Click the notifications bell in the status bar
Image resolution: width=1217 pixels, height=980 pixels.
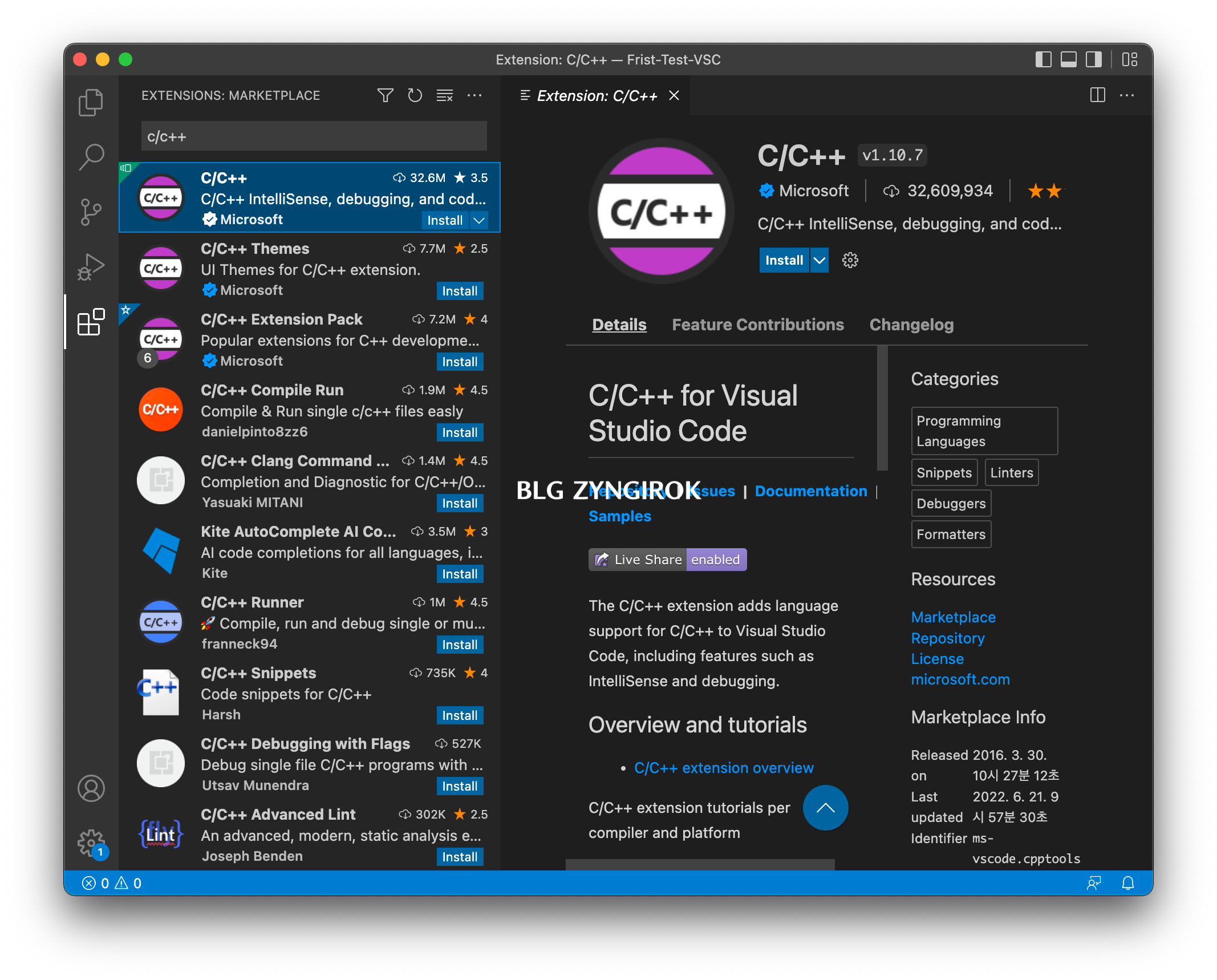(1128, 883)
